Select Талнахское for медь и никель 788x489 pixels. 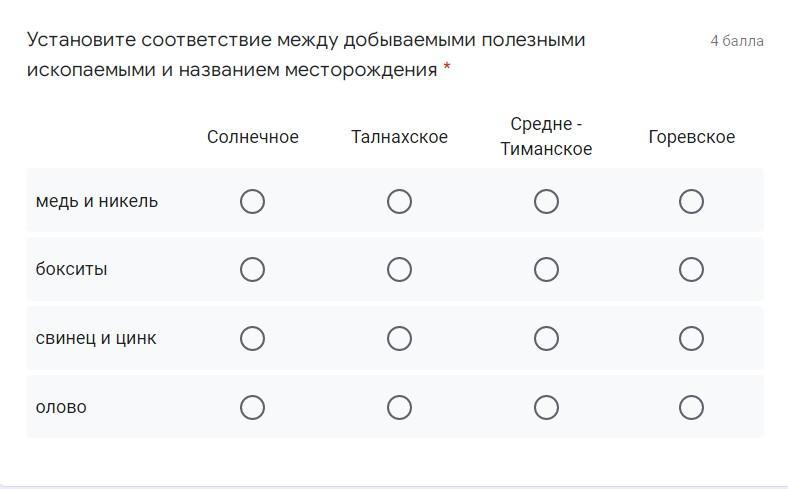[x=399, y=202]
